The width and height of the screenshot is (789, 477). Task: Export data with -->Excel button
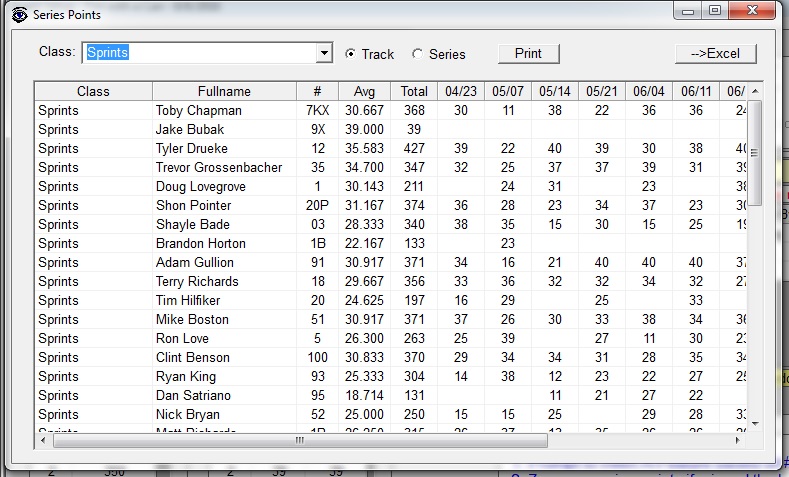pos(715,53)
